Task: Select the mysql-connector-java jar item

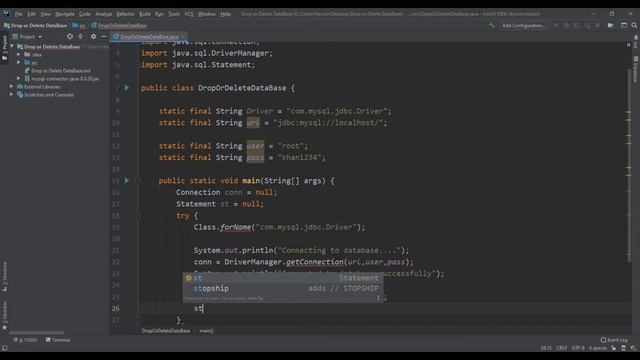Action: [x=62, y=78]
